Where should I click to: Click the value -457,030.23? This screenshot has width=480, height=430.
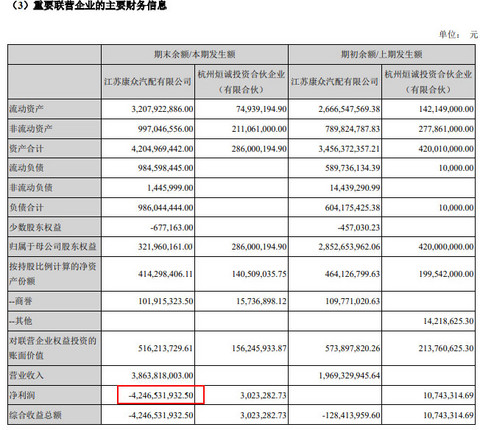[x=359, y=227]
